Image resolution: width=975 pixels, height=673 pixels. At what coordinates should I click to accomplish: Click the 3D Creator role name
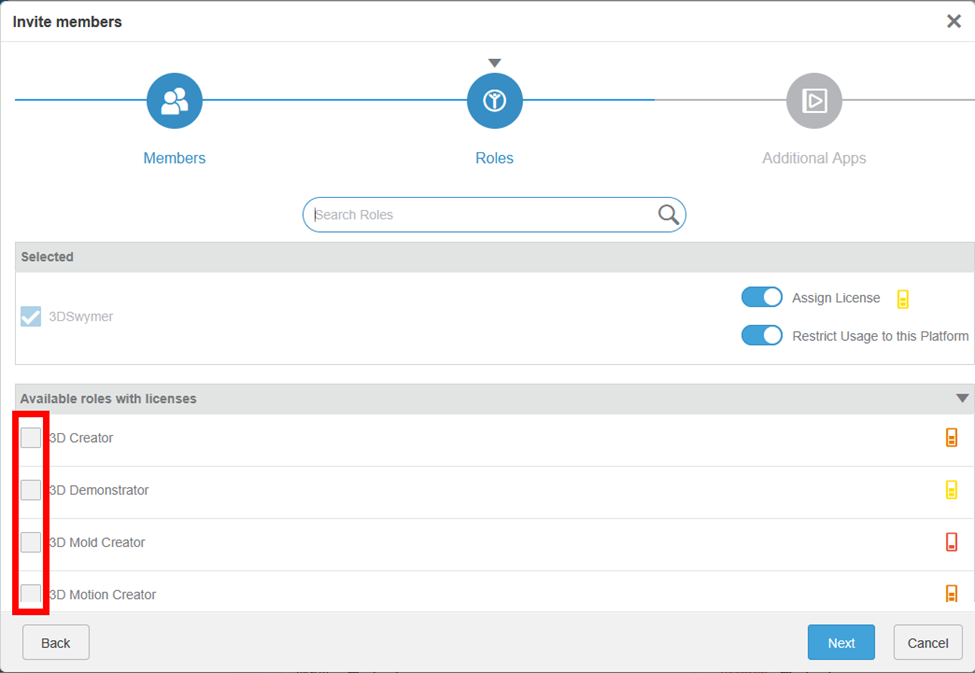click(81, 438)
